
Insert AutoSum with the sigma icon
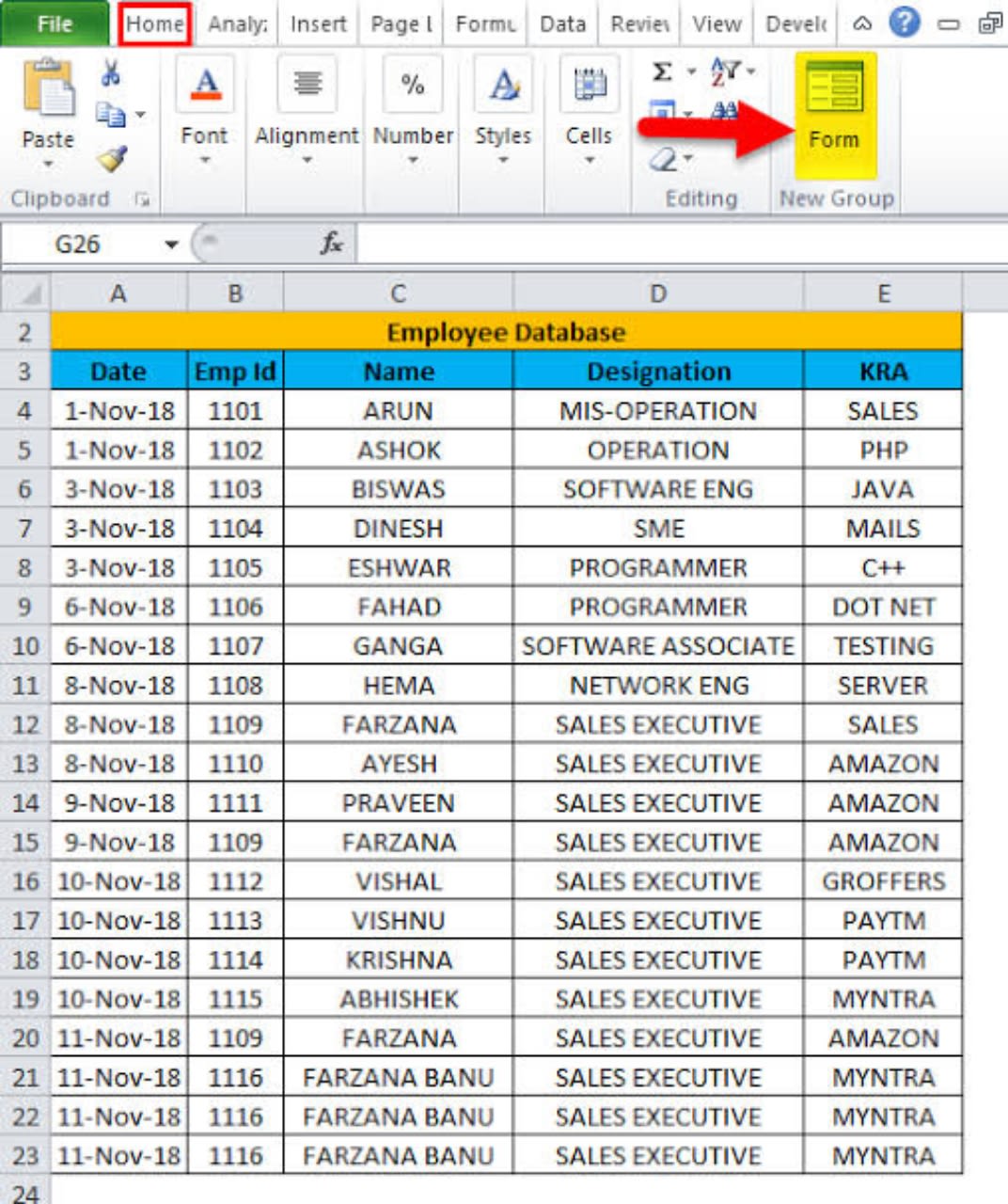[x=662, y=72]
